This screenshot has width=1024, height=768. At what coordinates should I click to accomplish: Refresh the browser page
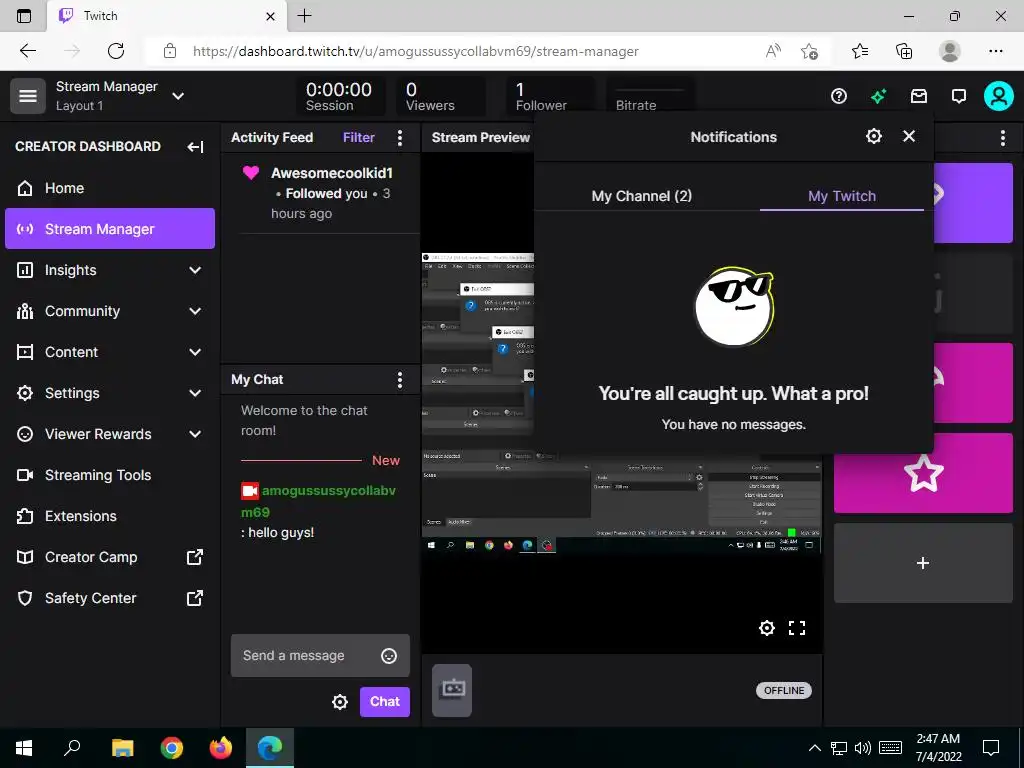coord(116,51)
